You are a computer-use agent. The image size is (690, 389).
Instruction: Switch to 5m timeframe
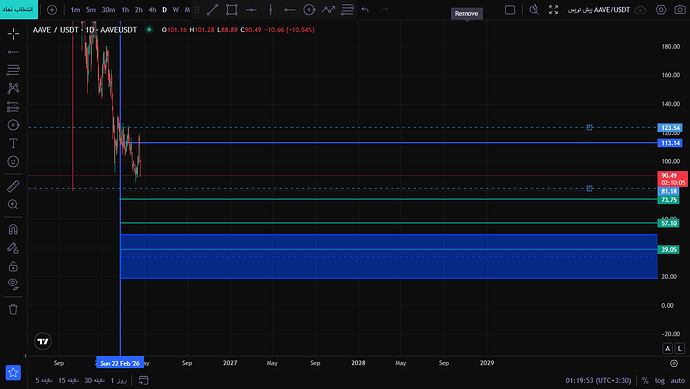[91, 10]
